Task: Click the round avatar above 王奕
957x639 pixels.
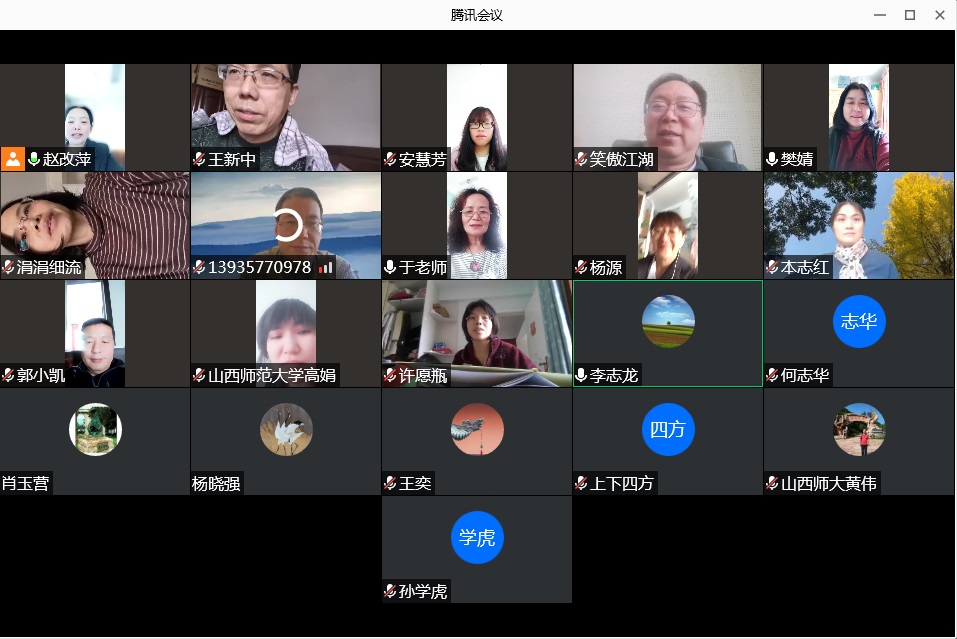Action: point(477,429)
